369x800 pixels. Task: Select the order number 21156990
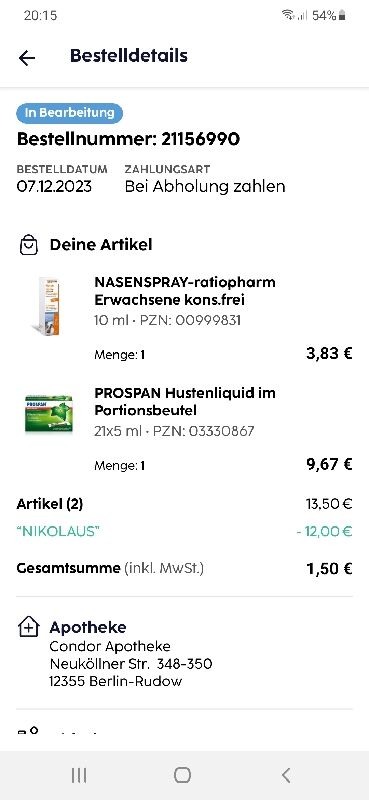click(x=201, y=139)
